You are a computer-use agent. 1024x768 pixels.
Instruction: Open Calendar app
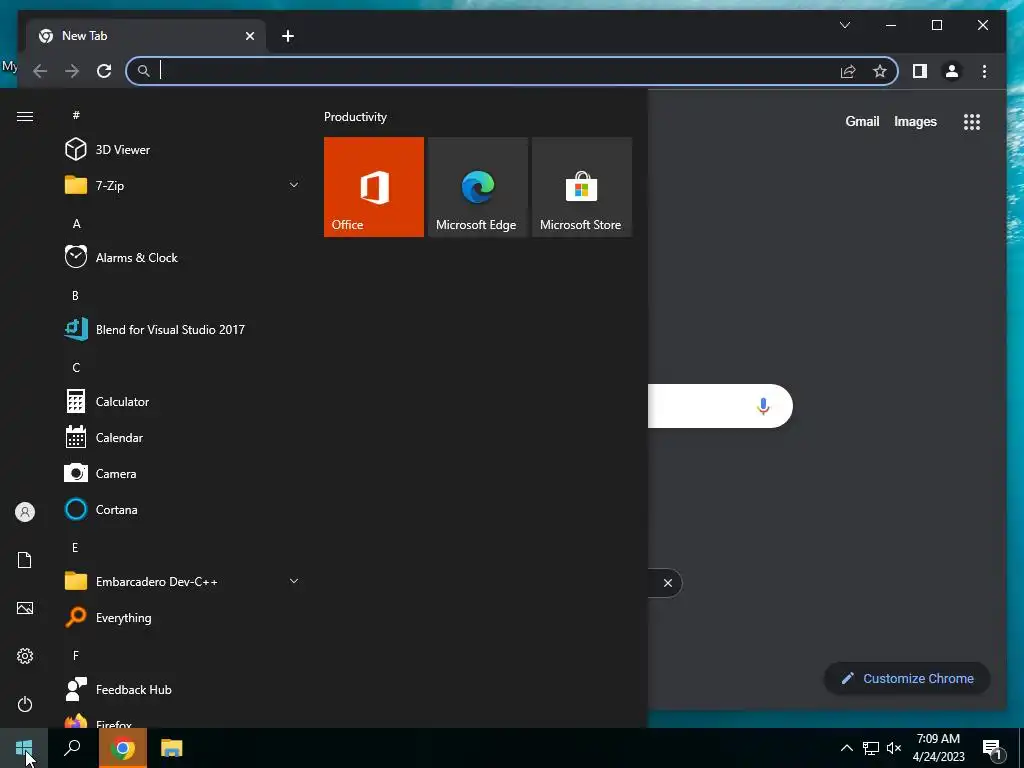(x=183, y=438)
